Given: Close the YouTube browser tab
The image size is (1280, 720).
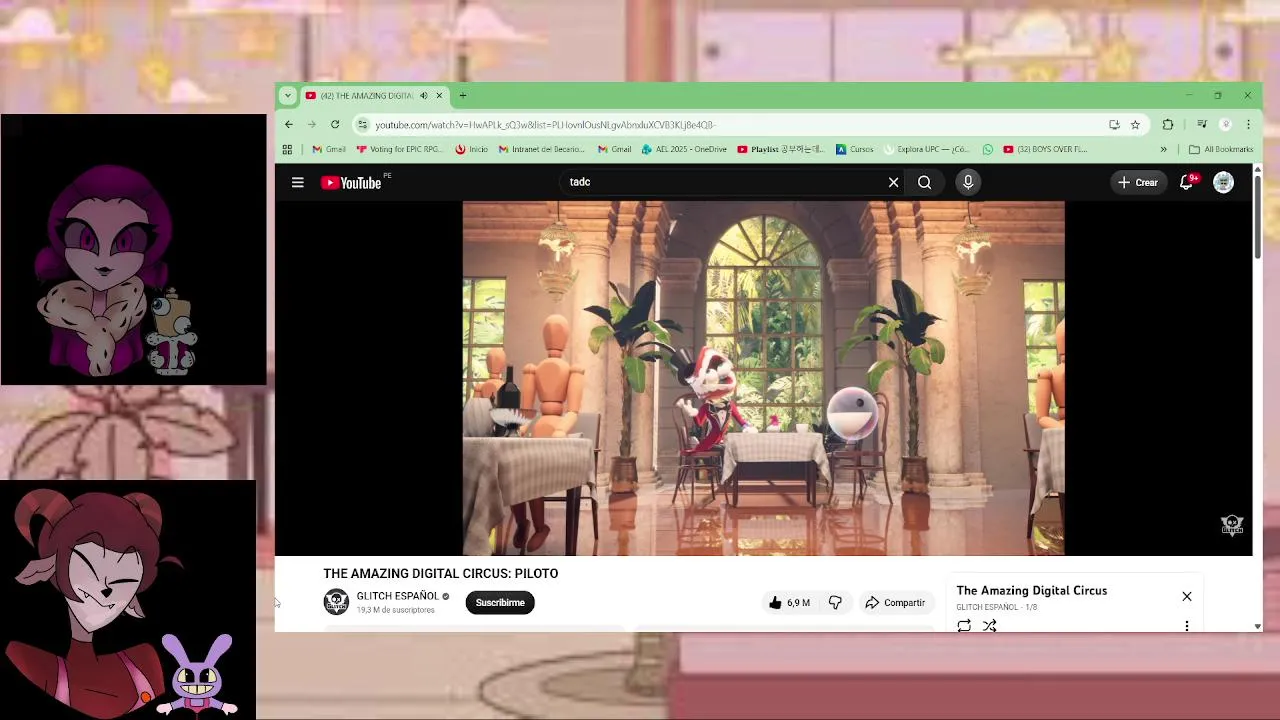Looking at the screenshot, I should point(438,96).
